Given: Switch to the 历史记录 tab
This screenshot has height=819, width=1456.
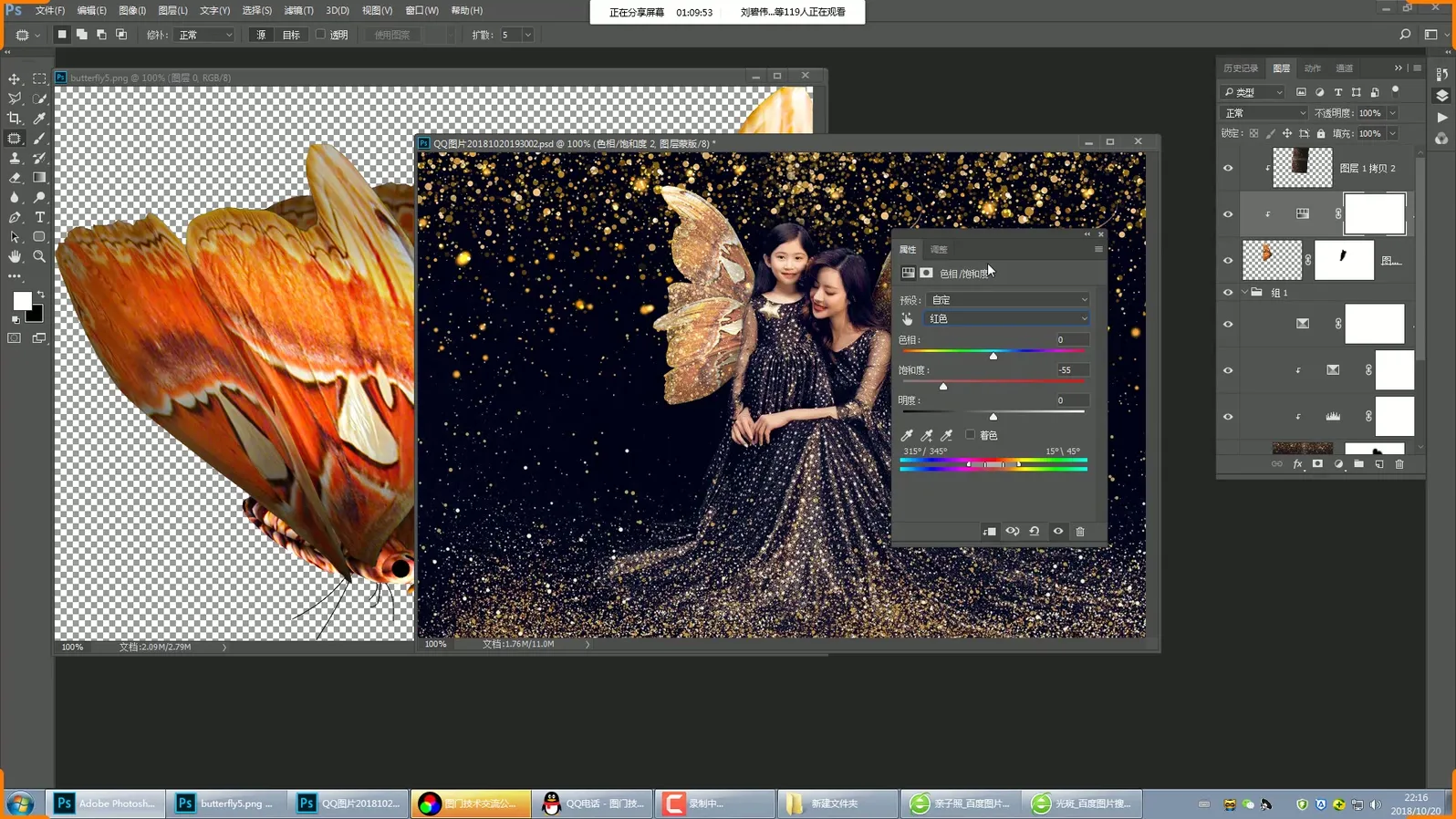Looking at the screenshot, I should tap(1241, 68).
